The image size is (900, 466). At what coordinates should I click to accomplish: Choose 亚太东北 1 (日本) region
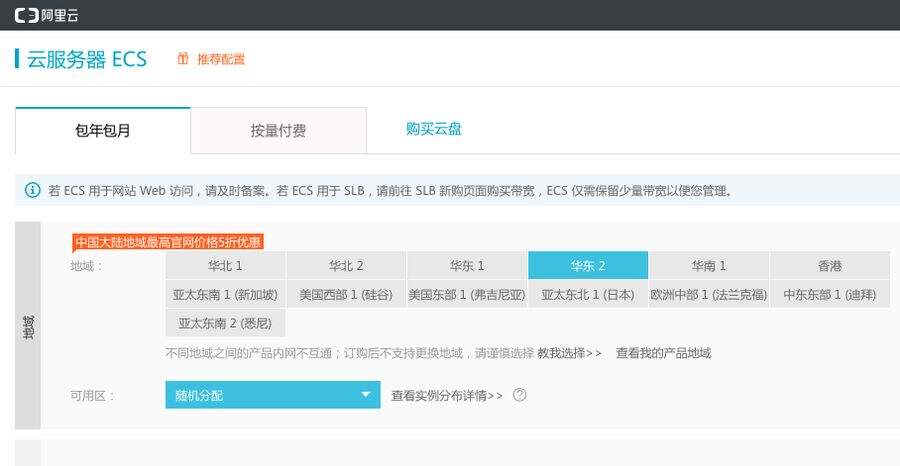[588, 294]
